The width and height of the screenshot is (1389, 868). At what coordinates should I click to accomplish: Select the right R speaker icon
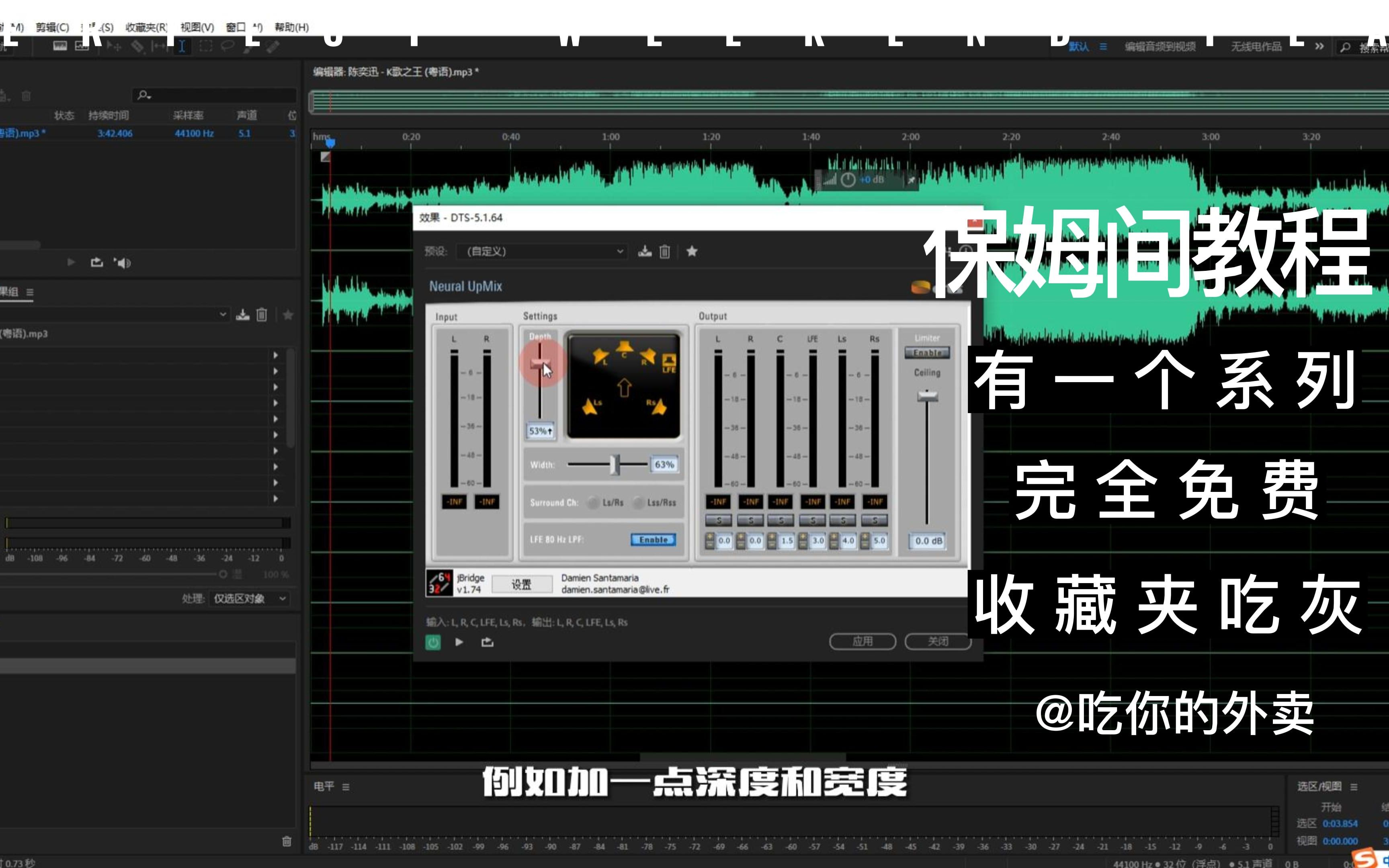click(x=649, y=356)
